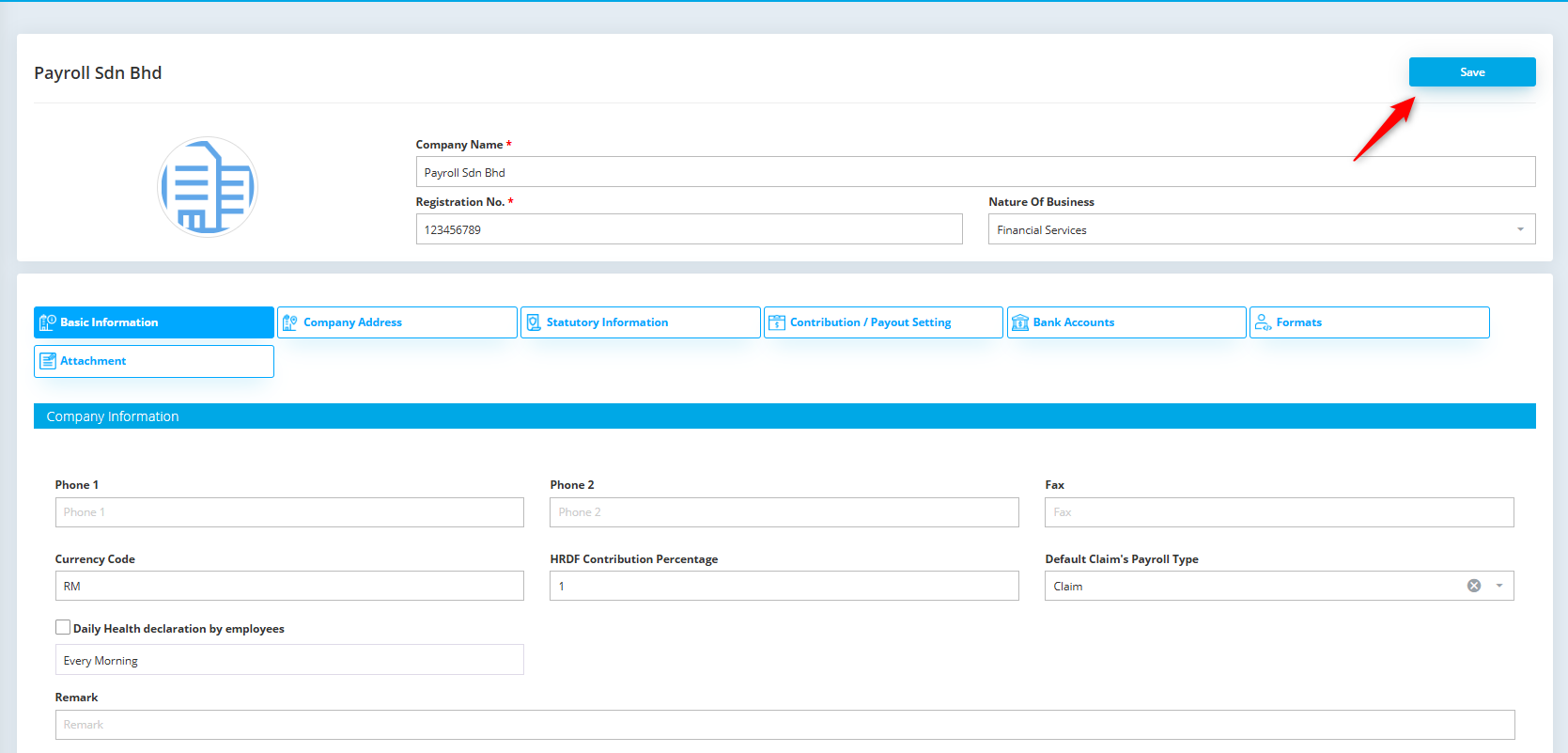Screen dimensions: 1568x753
Task: Click the HRDF Contribution Percentage label
Action: tap(634, 559)
